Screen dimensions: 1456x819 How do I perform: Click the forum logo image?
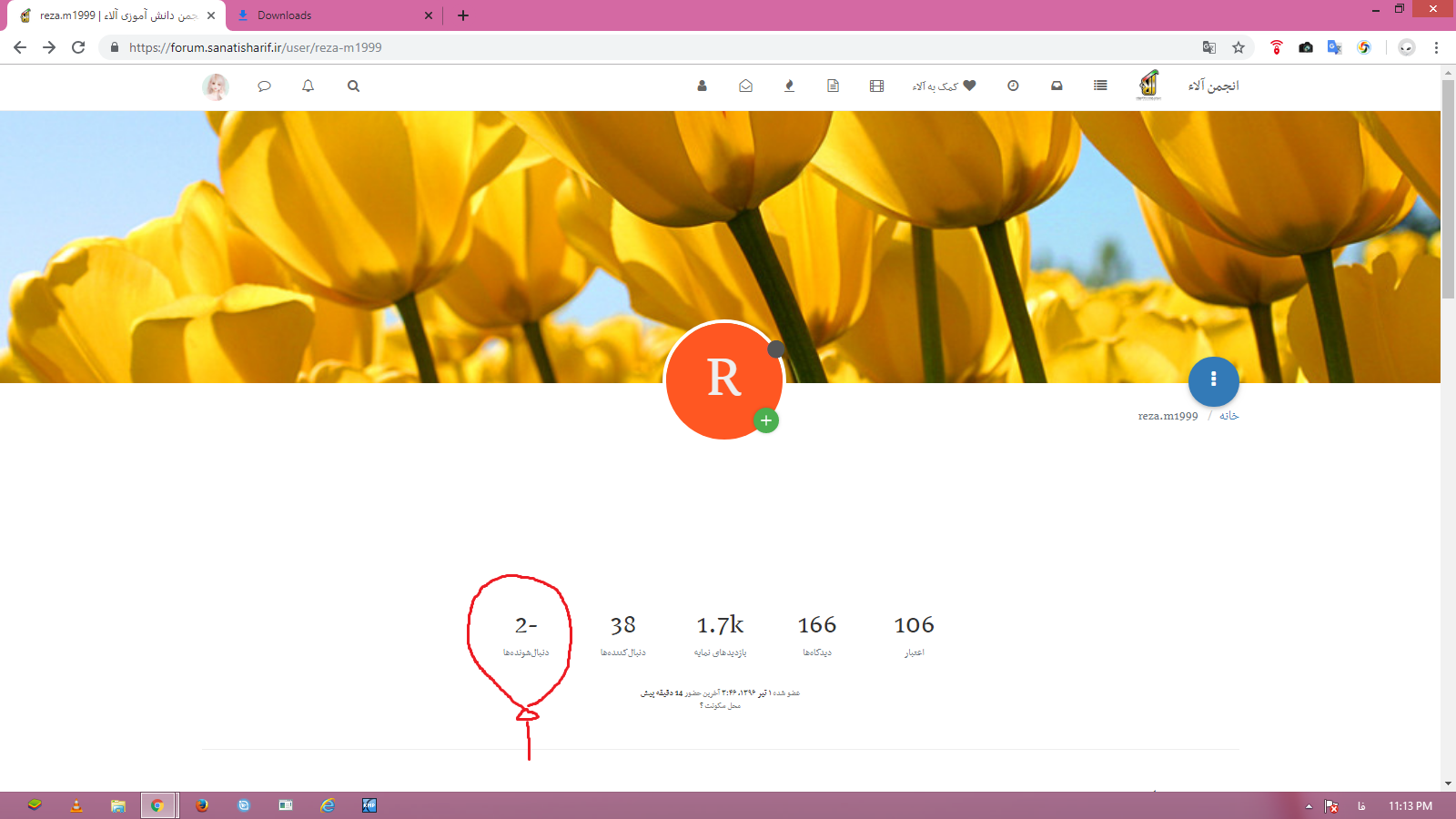pyautogui.click(x=1149, y=85)
